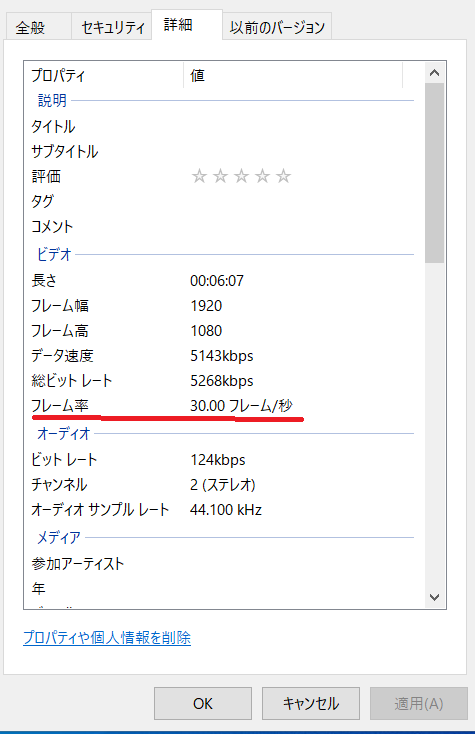Click the キャンセル button
Image resolution: width=475 pixels, height=734 pixels.
[x=311, y=703]
